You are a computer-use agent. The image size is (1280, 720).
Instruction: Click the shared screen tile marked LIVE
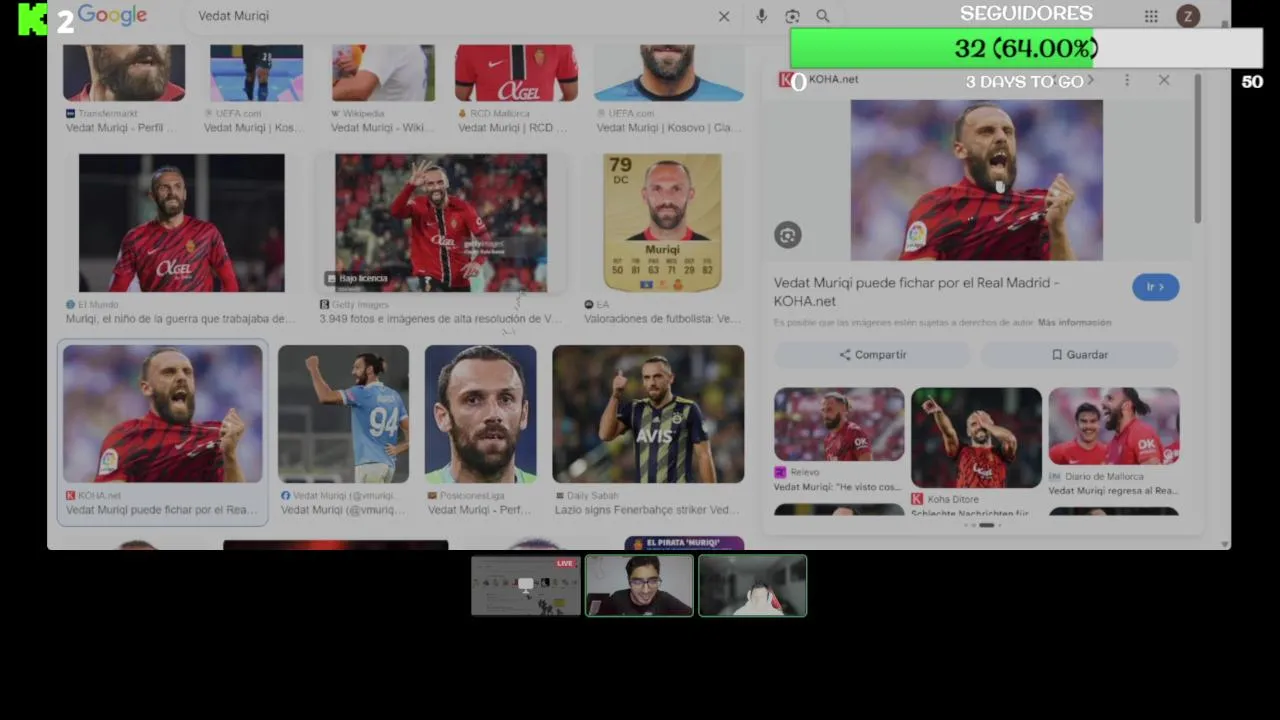[x=526, y=586]
